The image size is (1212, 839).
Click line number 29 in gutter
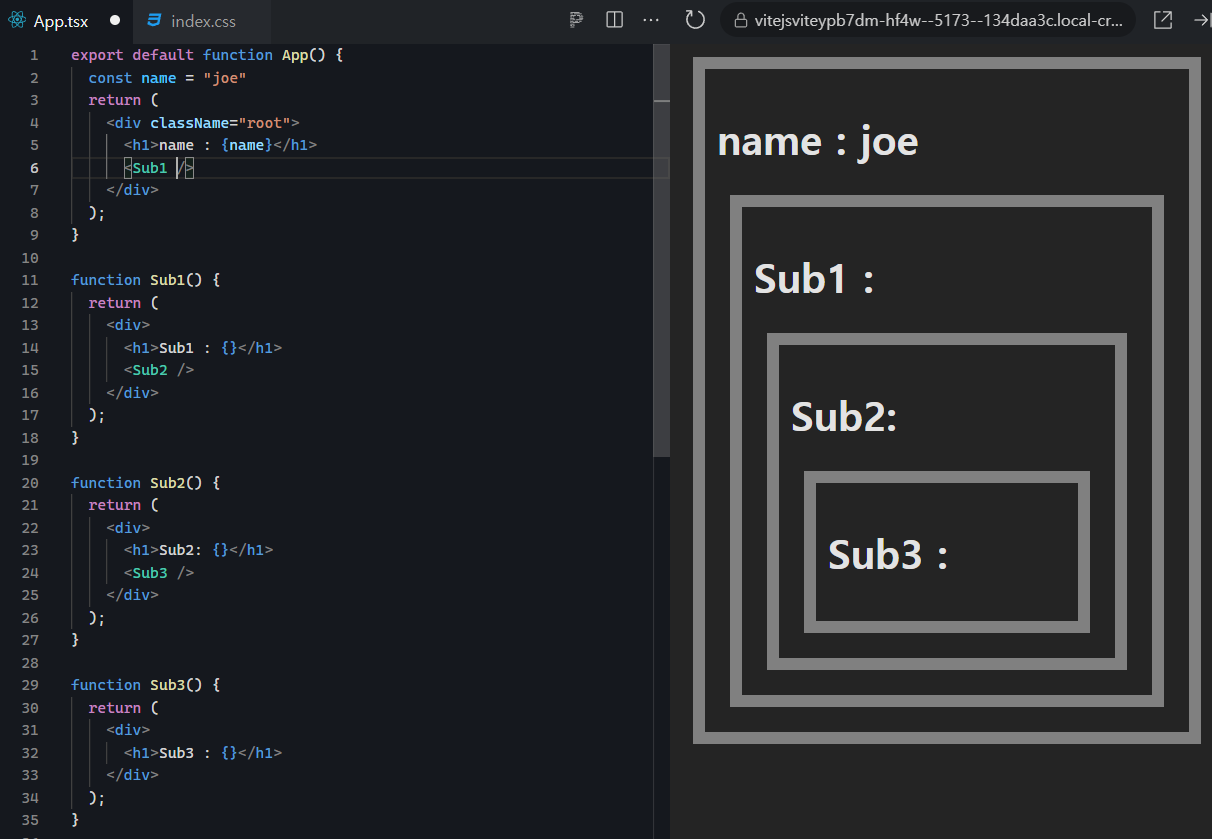tap(30, 685)
